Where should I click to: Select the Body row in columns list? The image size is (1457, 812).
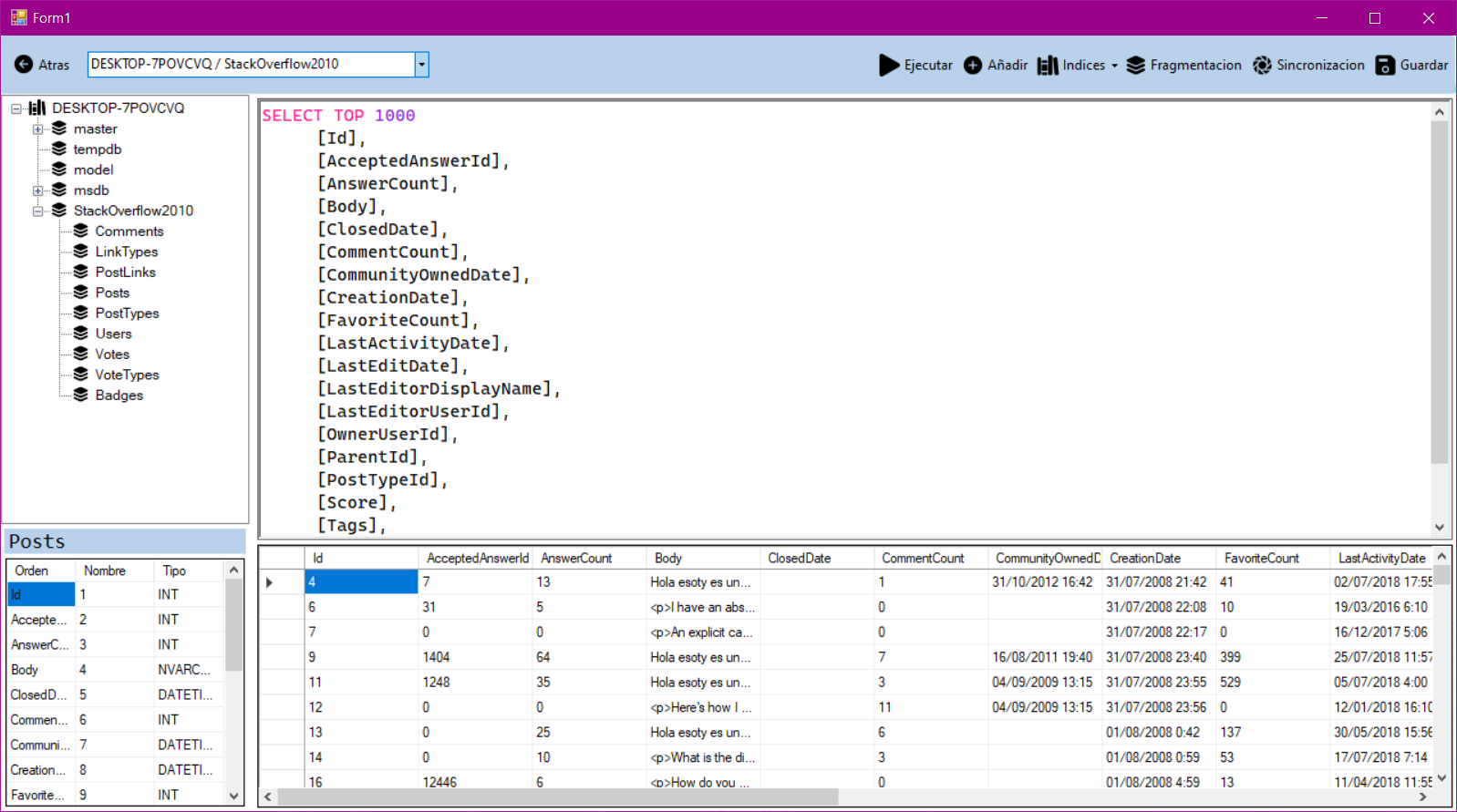coord(115,670)
